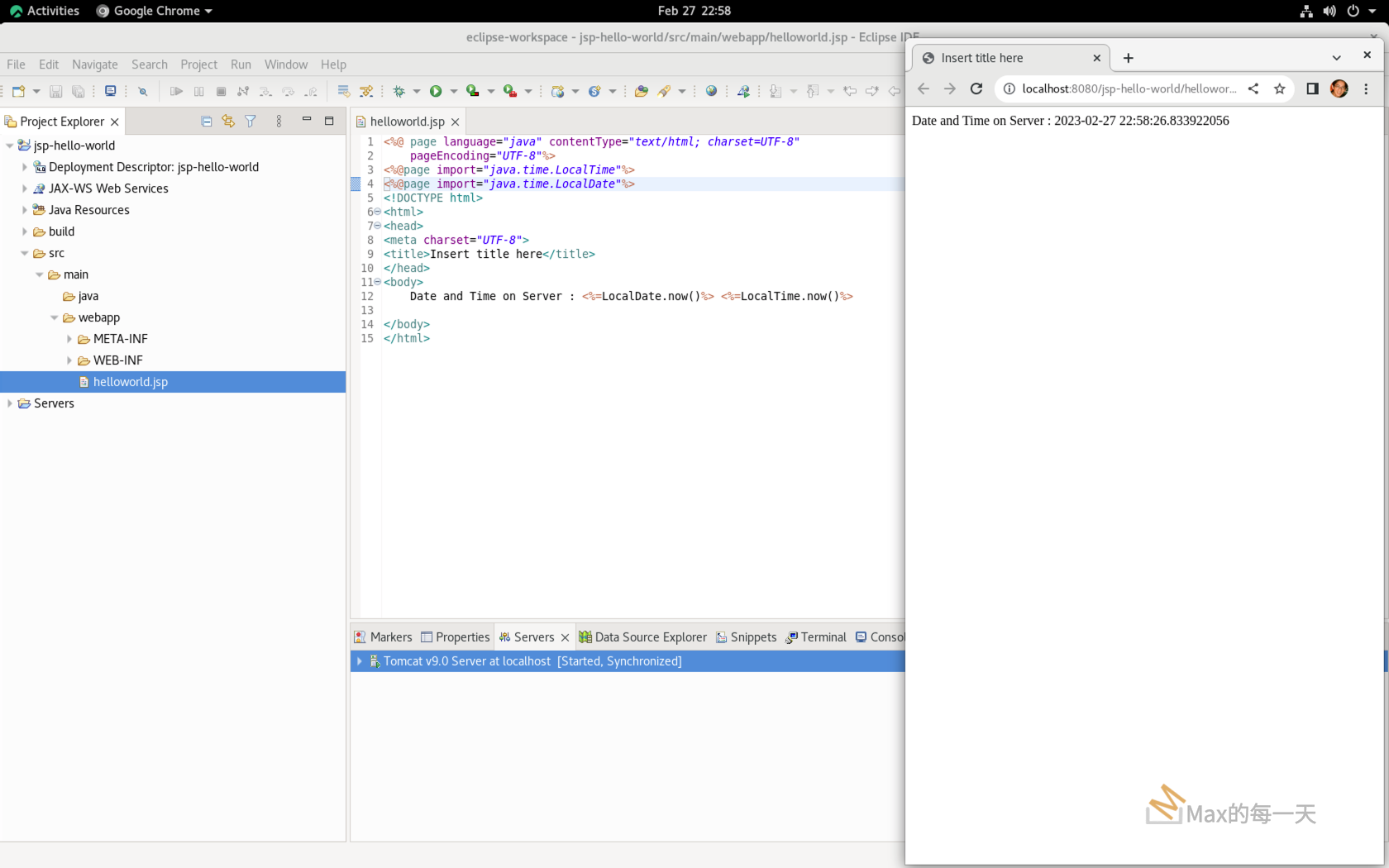Open the Eclipse web browser globe icon
1389x868 pixels.
711,91
